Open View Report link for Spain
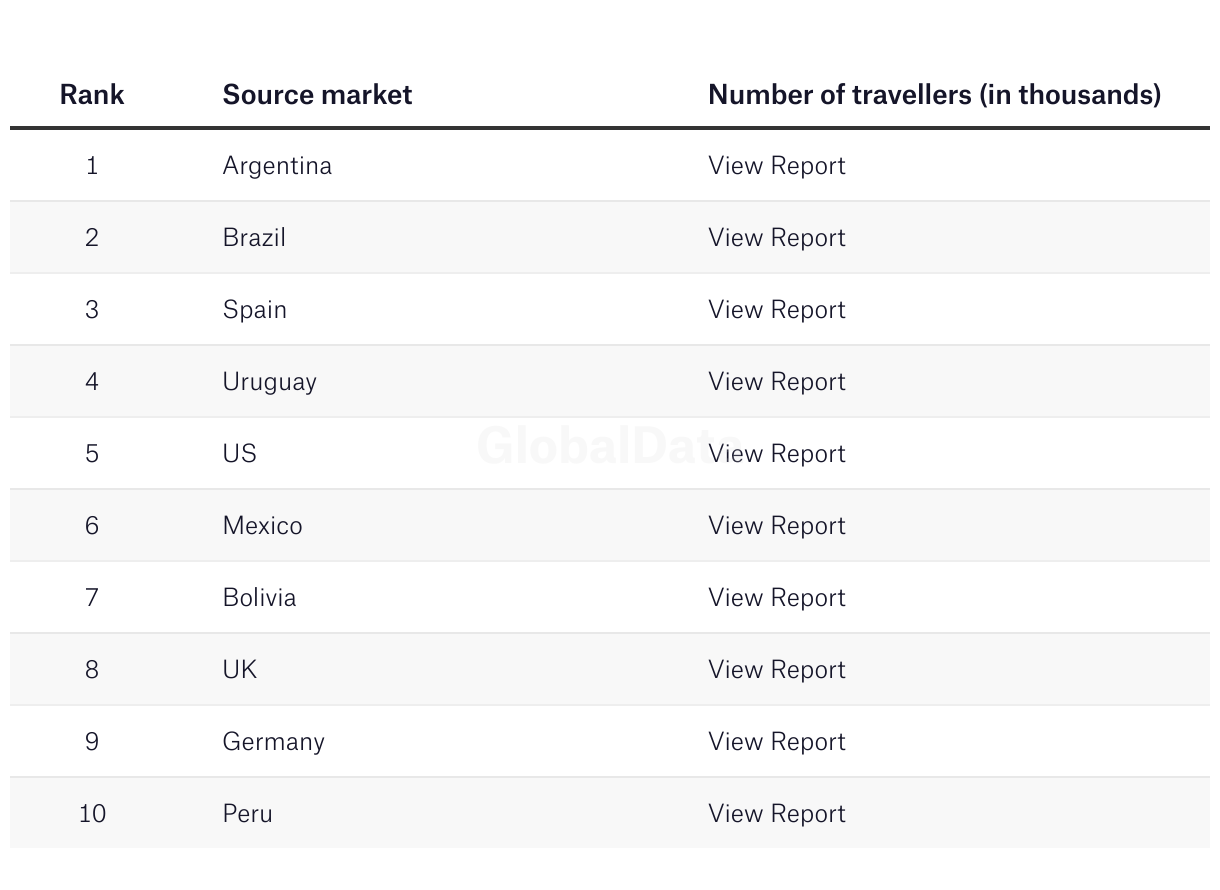This screenshot has height=890, width=1220. click(776, 309)
